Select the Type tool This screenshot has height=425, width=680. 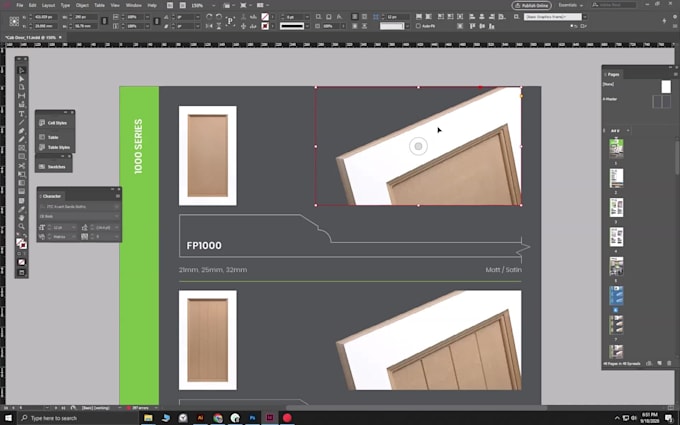click(21, 114)
